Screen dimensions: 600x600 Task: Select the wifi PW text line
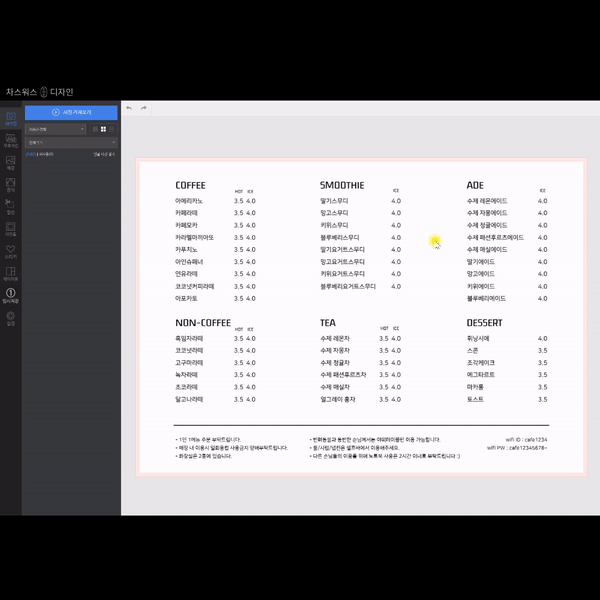pos(517,448)
